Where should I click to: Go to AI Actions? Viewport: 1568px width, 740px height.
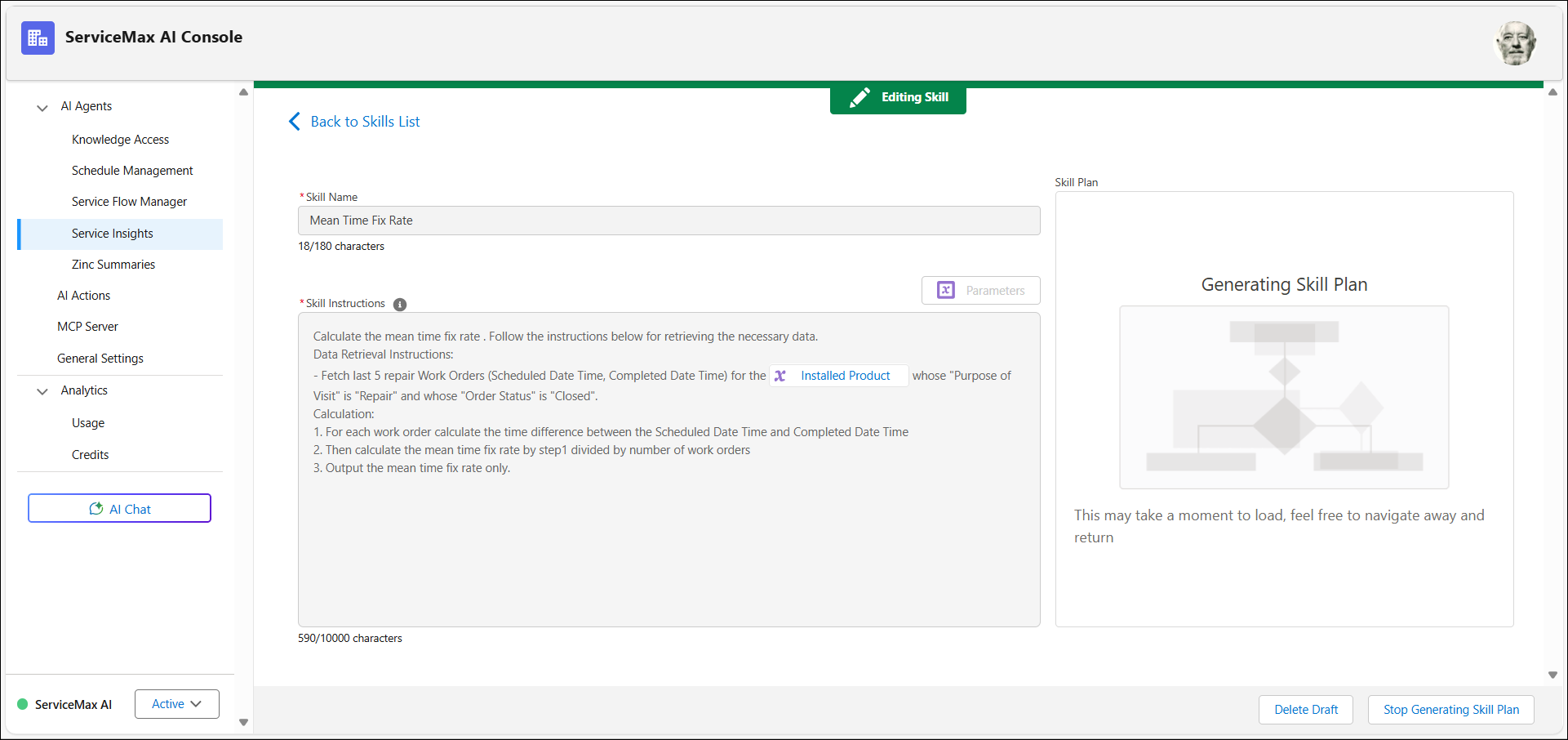83,296
